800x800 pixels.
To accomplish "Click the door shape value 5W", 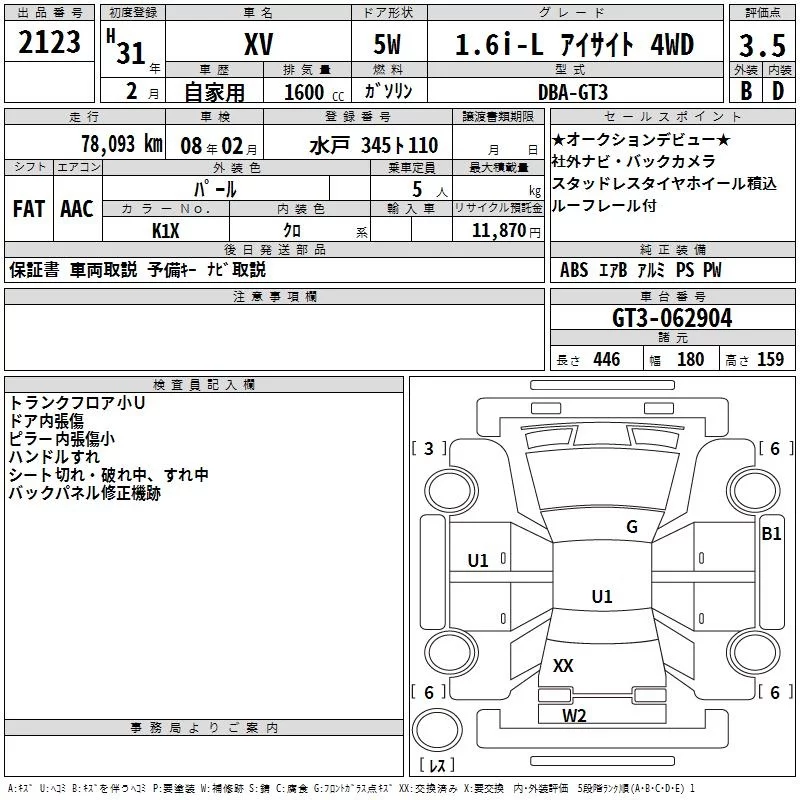I will (x=387, y=44).
